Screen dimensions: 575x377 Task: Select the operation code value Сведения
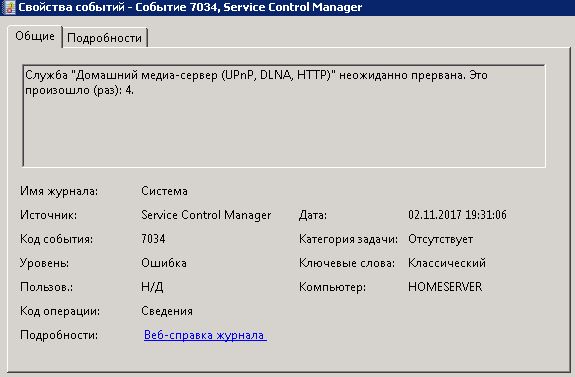click(167, 311)
